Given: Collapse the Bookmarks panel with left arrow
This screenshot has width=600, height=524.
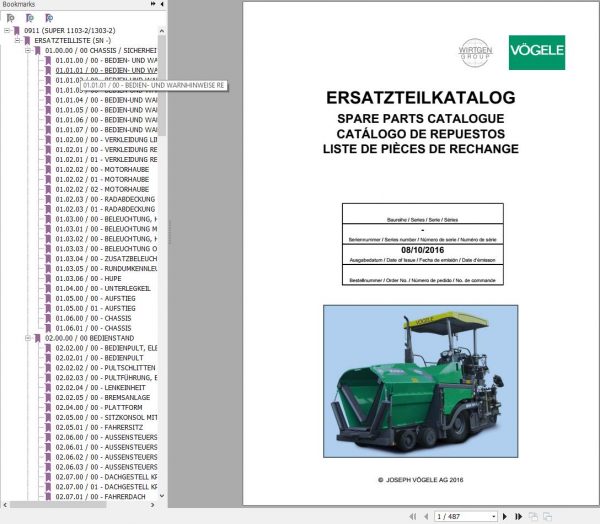Looking at the screenshot, I should 162,4.
